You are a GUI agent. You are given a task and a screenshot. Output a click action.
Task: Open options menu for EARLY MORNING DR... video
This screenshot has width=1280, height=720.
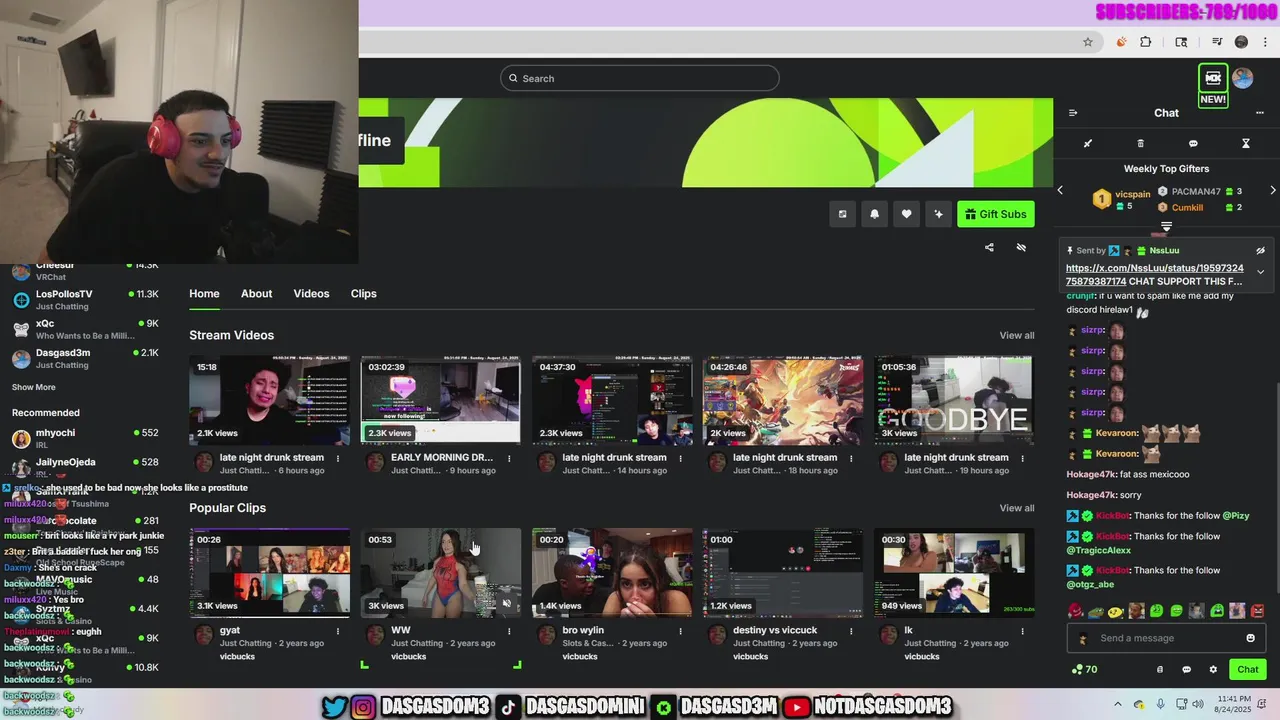coord(509,458)
